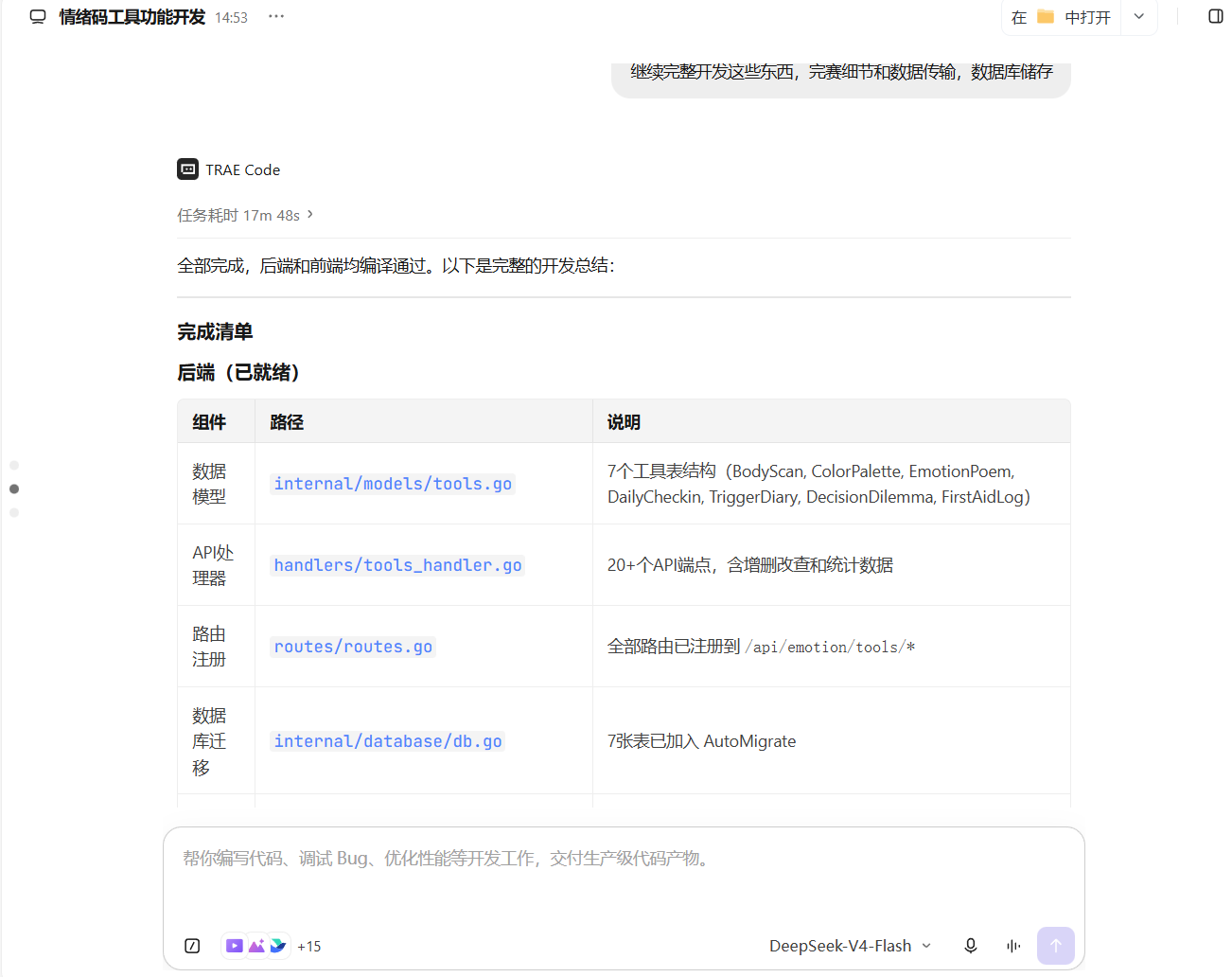Open the handlers/tools_handler.go file link

(x=397, y=565)
